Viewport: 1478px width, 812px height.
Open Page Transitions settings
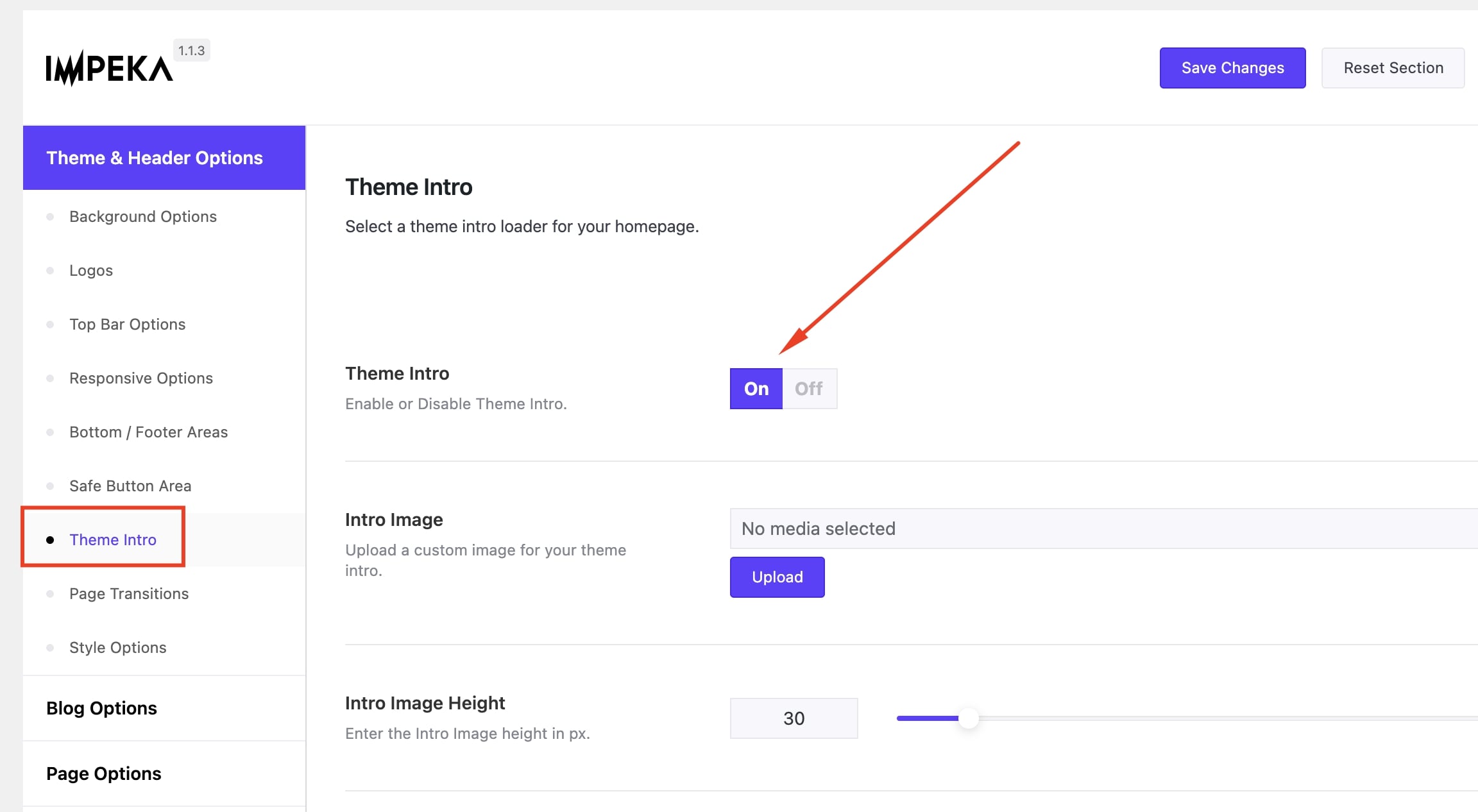129,594
